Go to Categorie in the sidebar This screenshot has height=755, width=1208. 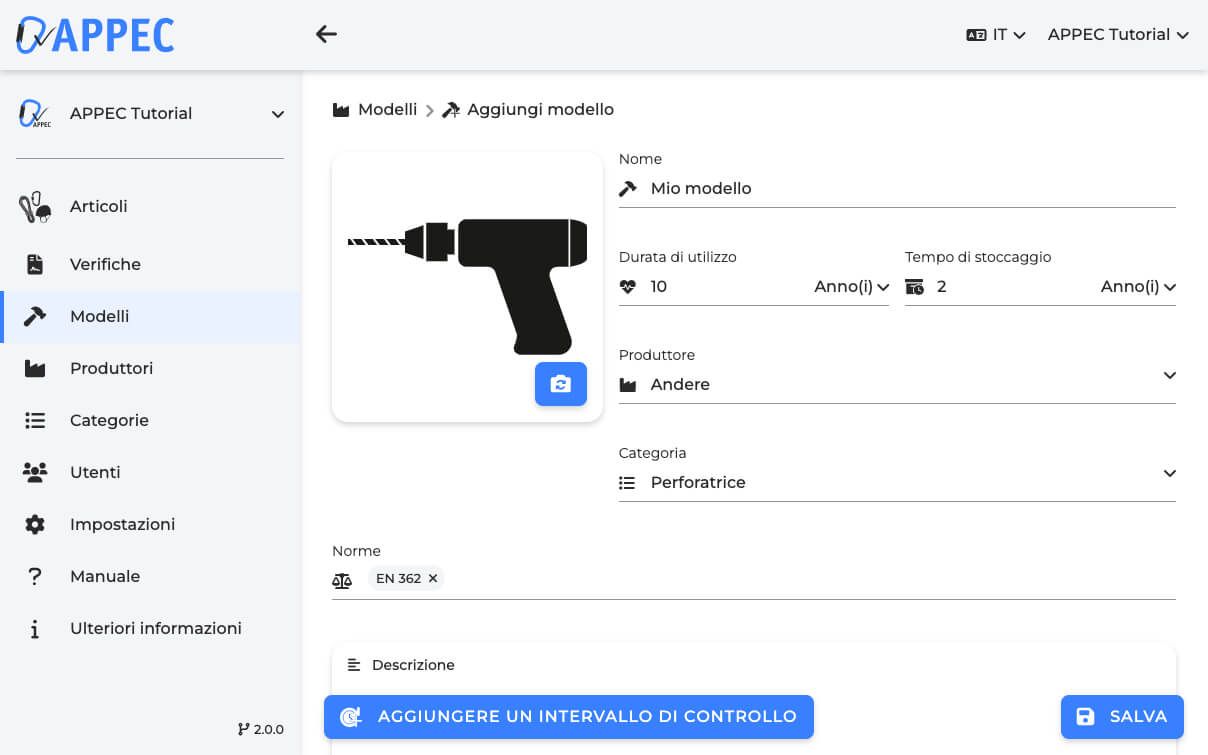tap(109, 421)
